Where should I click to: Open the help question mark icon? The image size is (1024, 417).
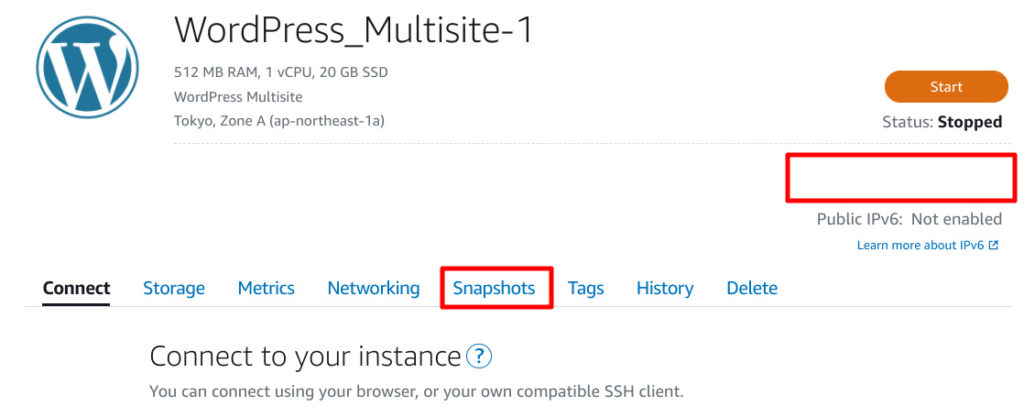tap(479, 356)
